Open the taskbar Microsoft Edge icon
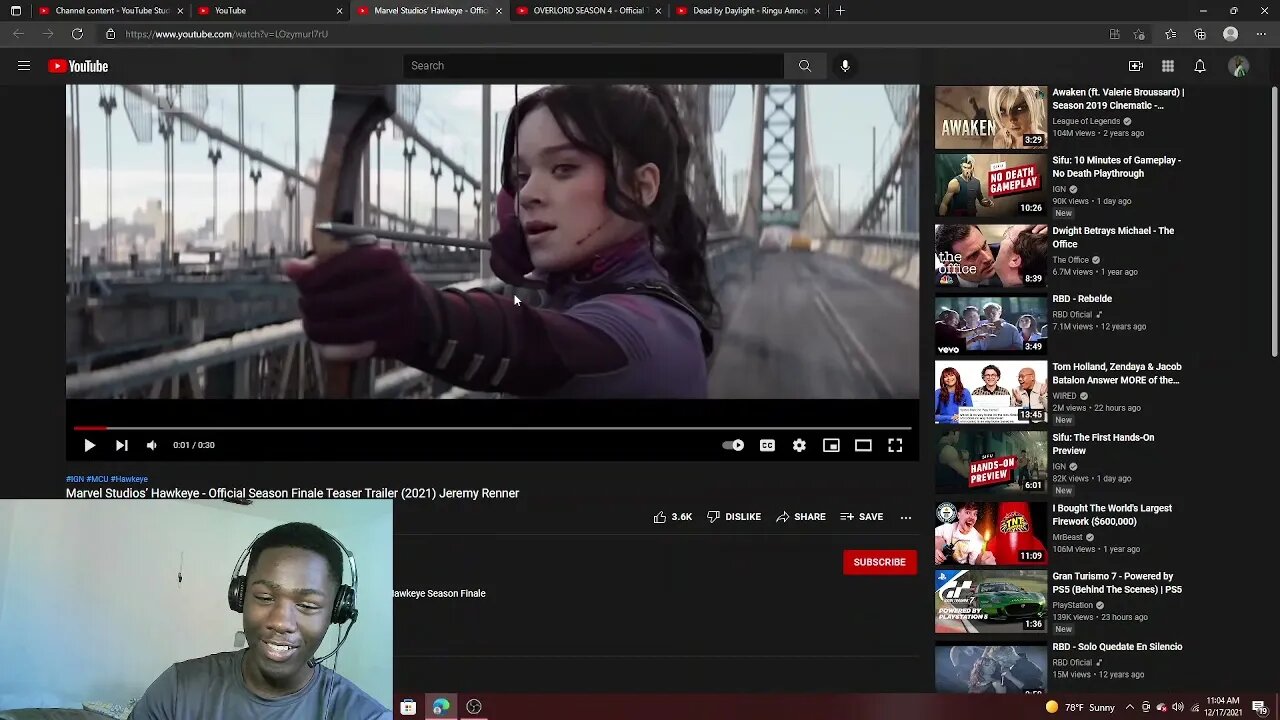1280x720 pixels. (x=441, y=707)
